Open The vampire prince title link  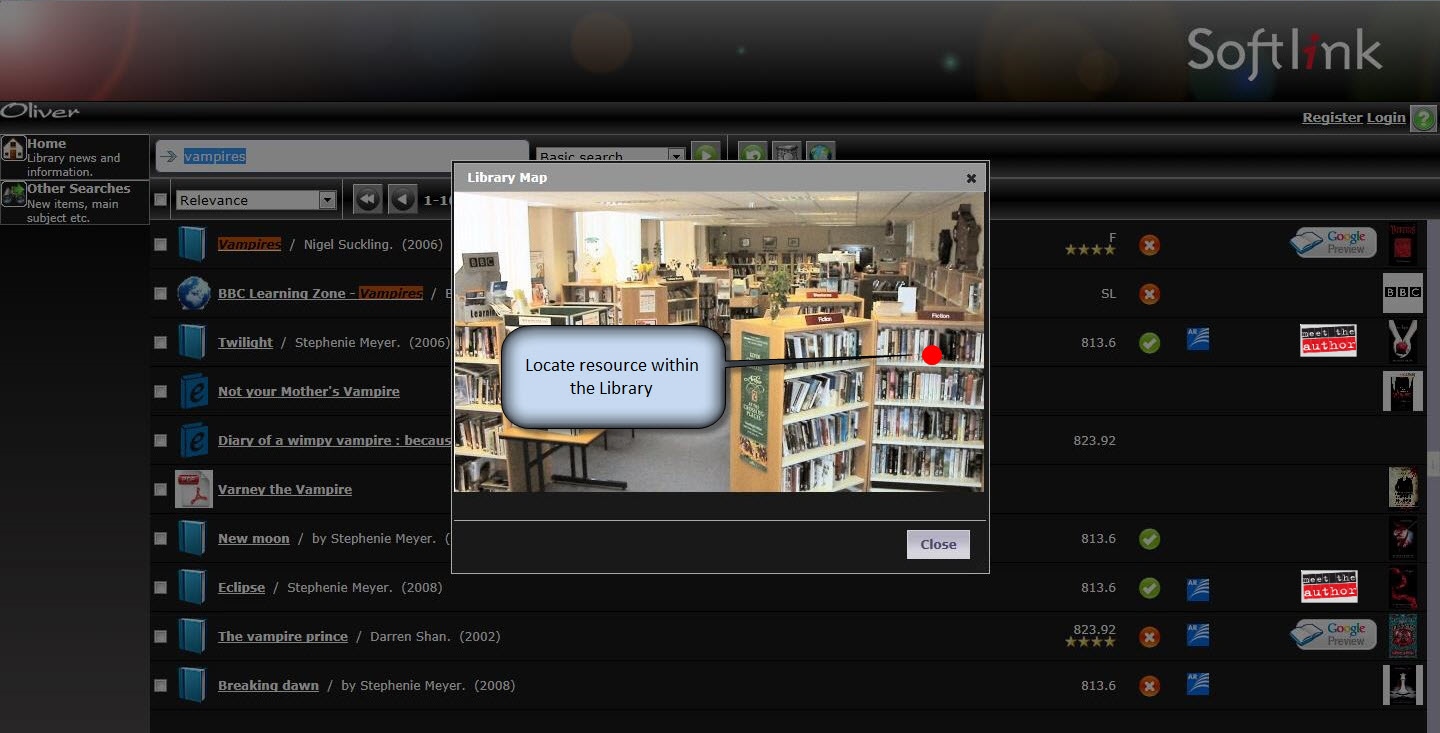tap(283, 636)
